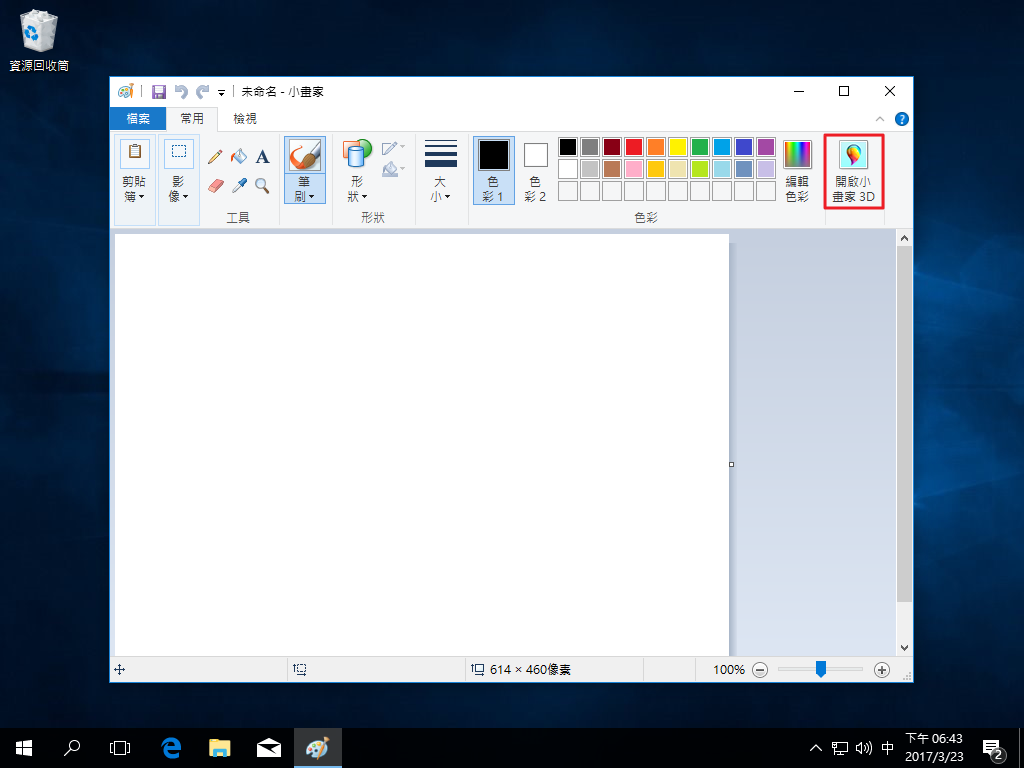1024x768 pixels.
Task: Open the Edit colors dialog
Action: (797, 170)
